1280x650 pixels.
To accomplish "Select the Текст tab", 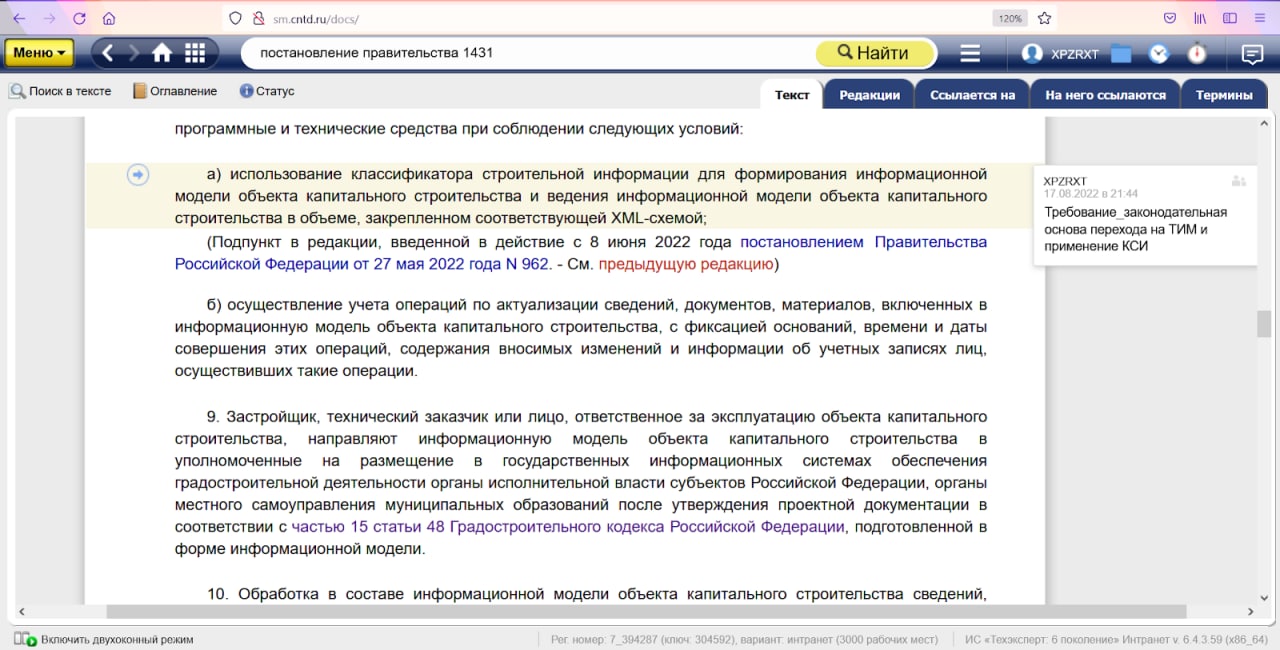I will tap(792, 94).
